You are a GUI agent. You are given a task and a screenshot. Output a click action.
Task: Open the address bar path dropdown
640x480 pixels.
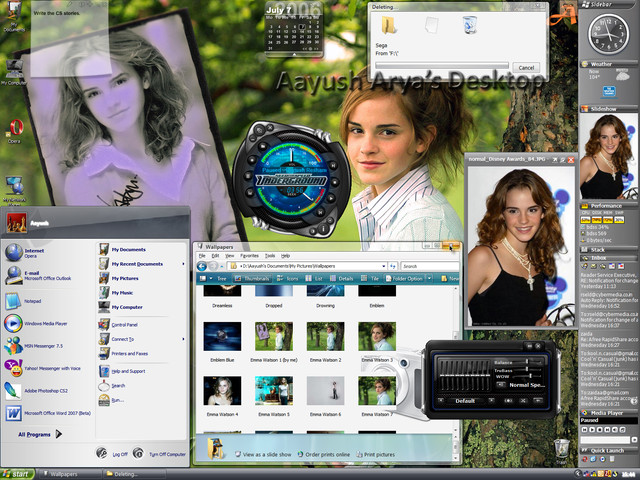click(384, 266)
